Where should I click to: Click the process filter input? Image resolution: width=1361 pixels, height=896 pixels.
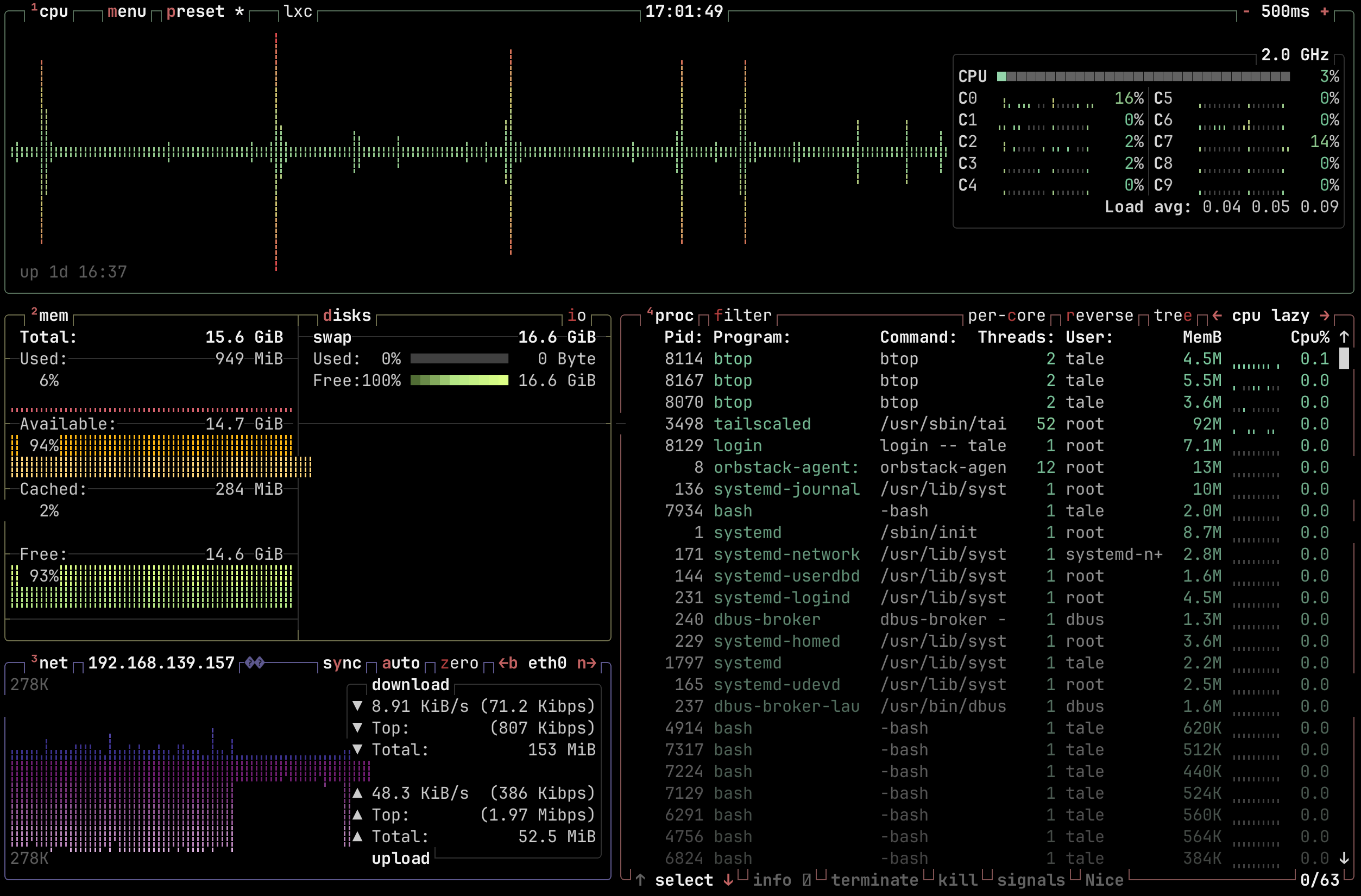tap(743, 316)
